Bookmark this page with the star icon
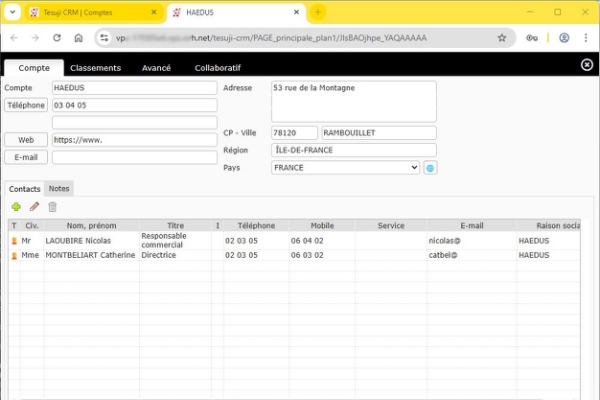This screenshot has height=400, width=600. (x=502, y=37)
